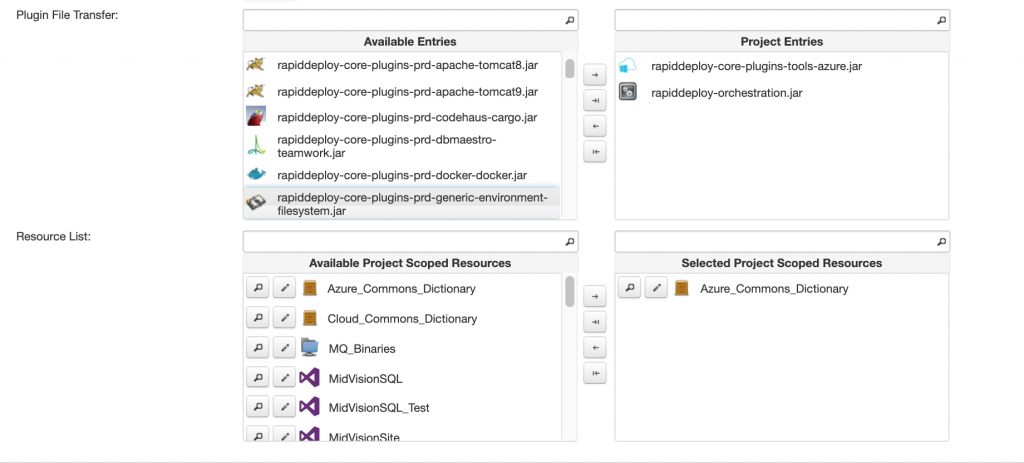
Task: Click search icon next to Azure_Commons_Dictionary in available resources
Action: (257, 288)
